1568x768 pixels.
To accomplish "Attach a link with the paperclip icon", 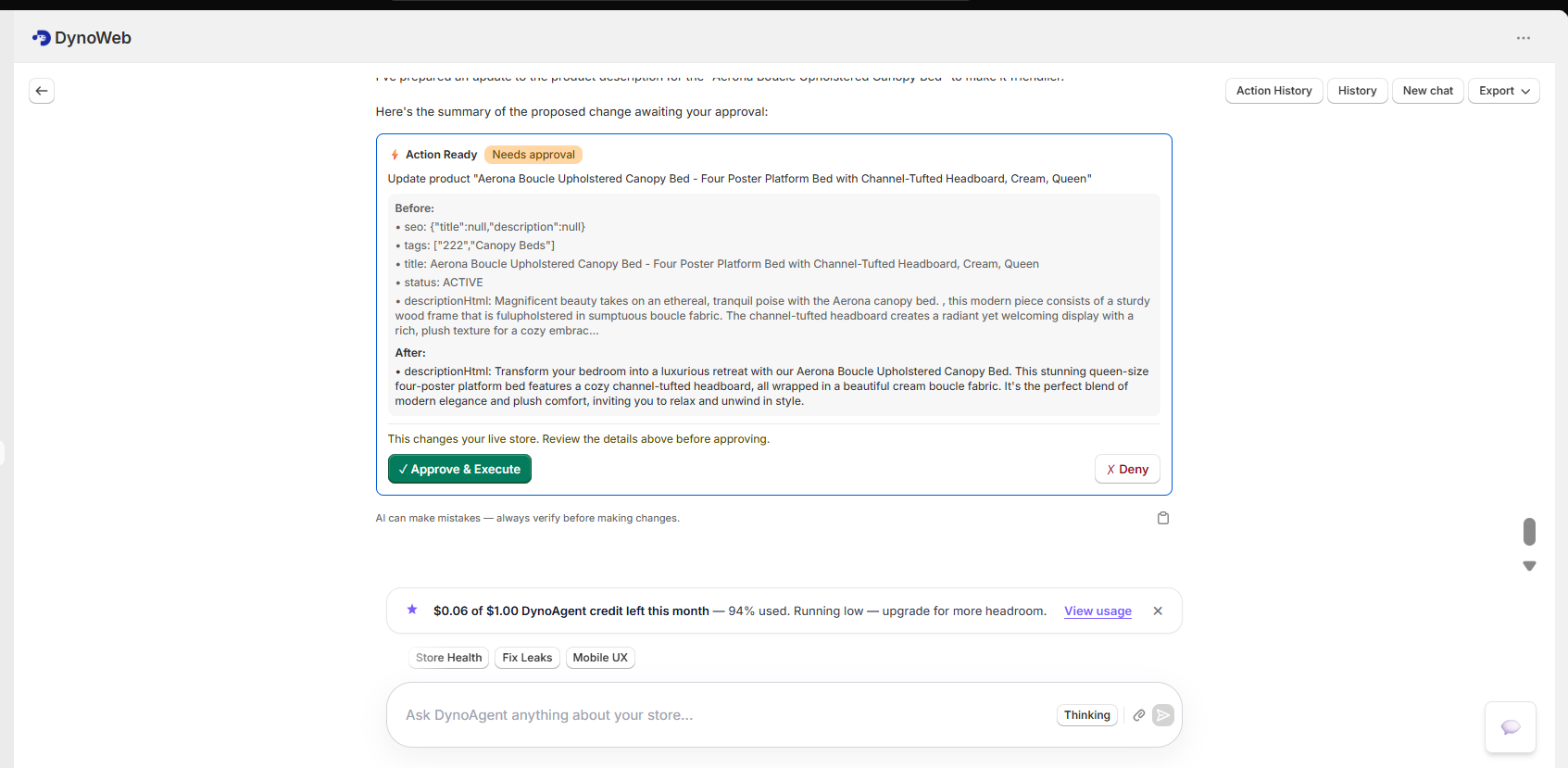I will point(1139,715).
